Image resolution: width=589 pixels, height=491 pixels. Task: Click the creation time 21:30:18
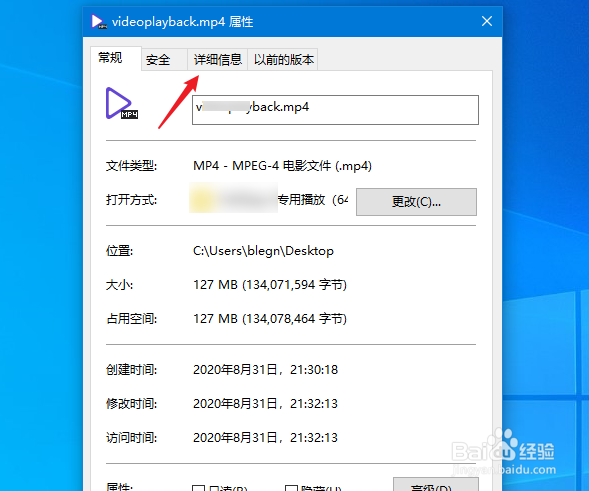coord(314,370)
